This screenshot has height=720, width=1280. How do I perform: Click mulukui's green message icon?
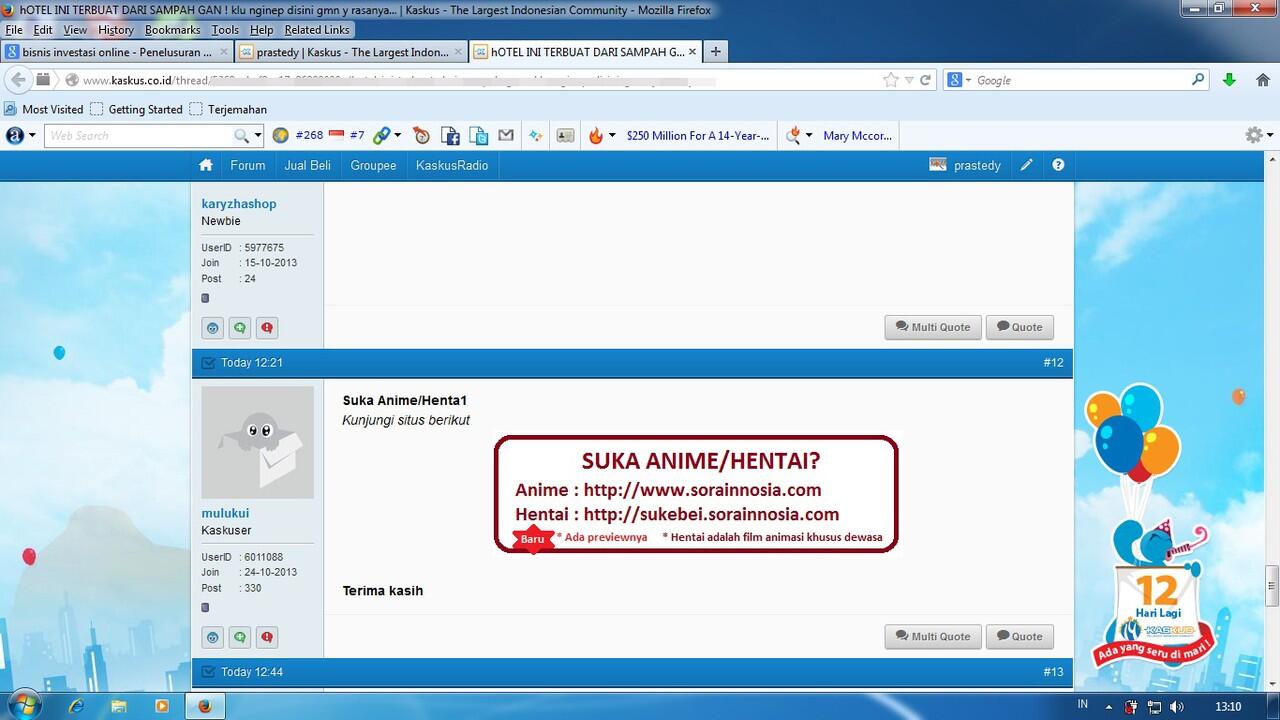click(240, 637)
